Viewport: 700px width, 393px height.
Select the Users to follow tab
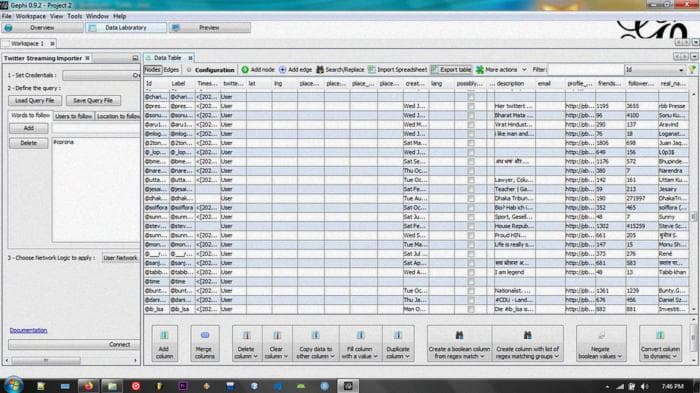74,116
